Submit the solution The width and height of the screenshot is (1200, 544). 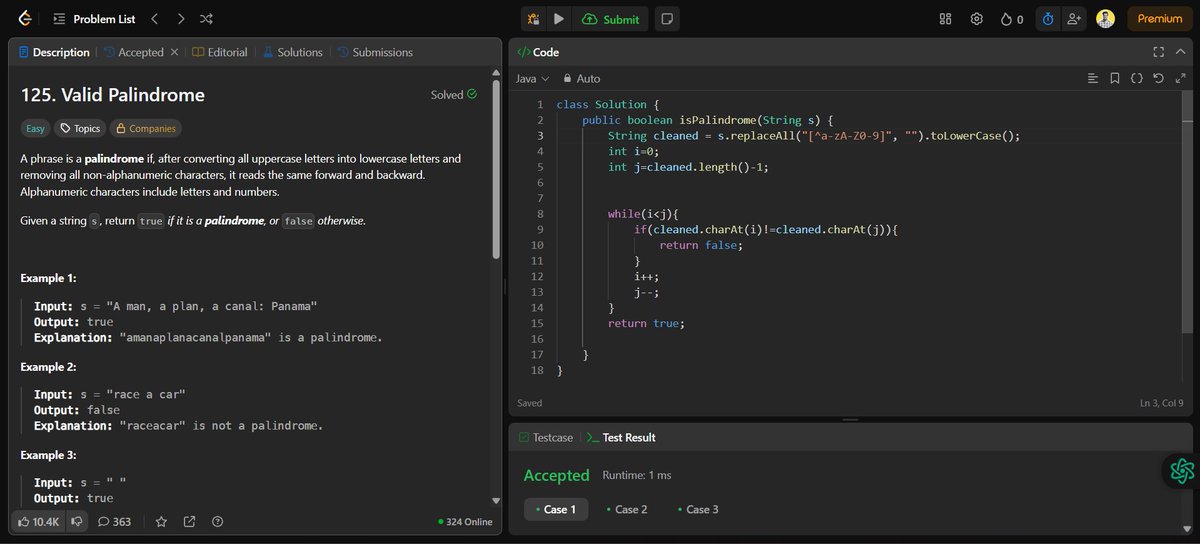pos(610,19)
